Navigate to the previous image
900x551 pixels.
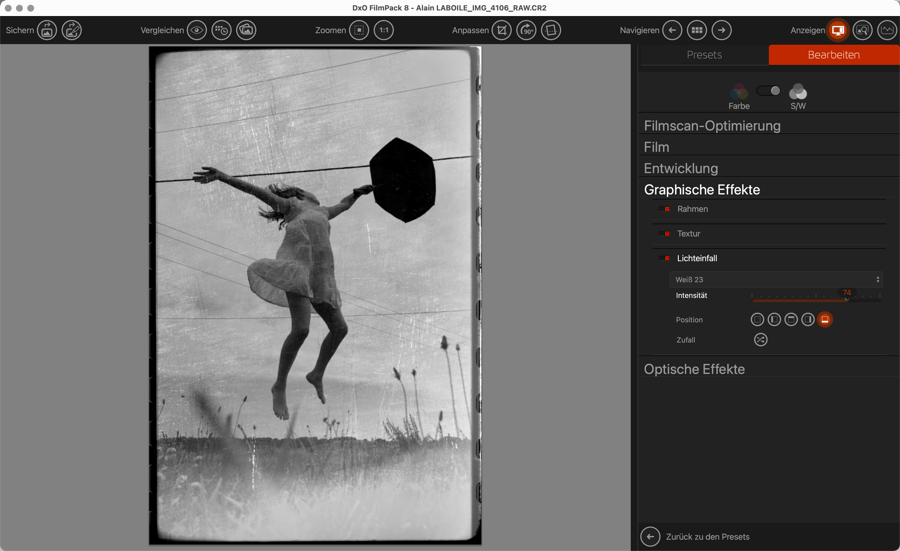(672, 31)
